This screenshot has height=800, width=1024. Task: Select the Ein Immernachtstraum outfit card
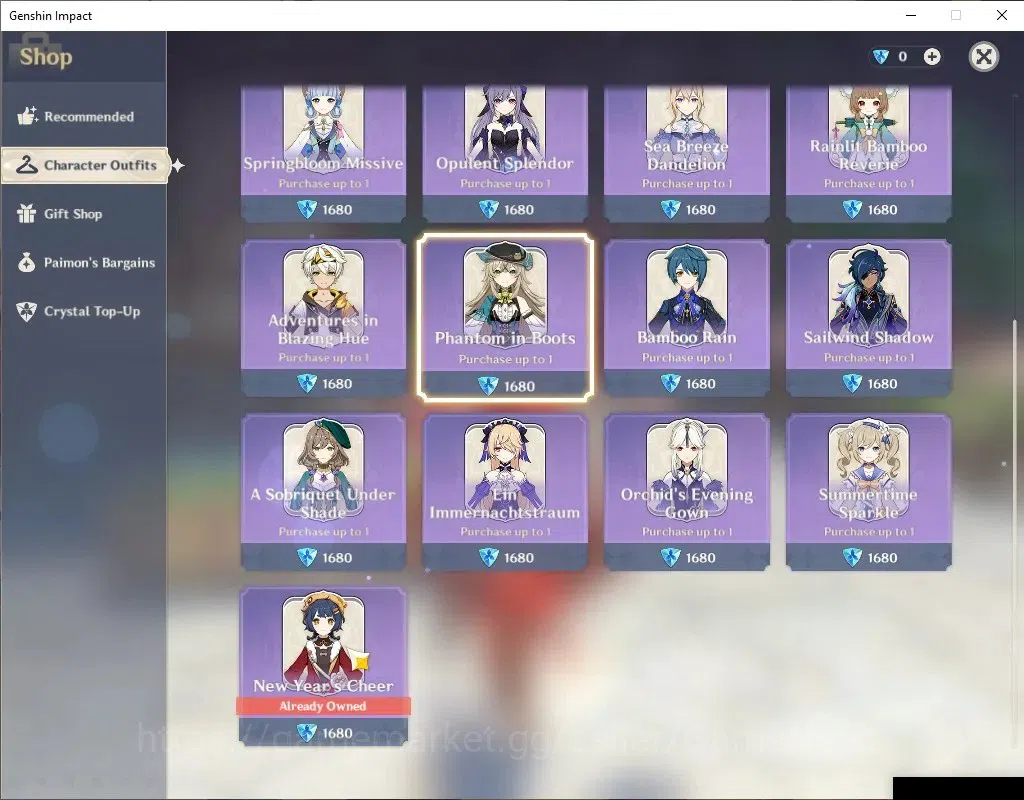(505, 492)
